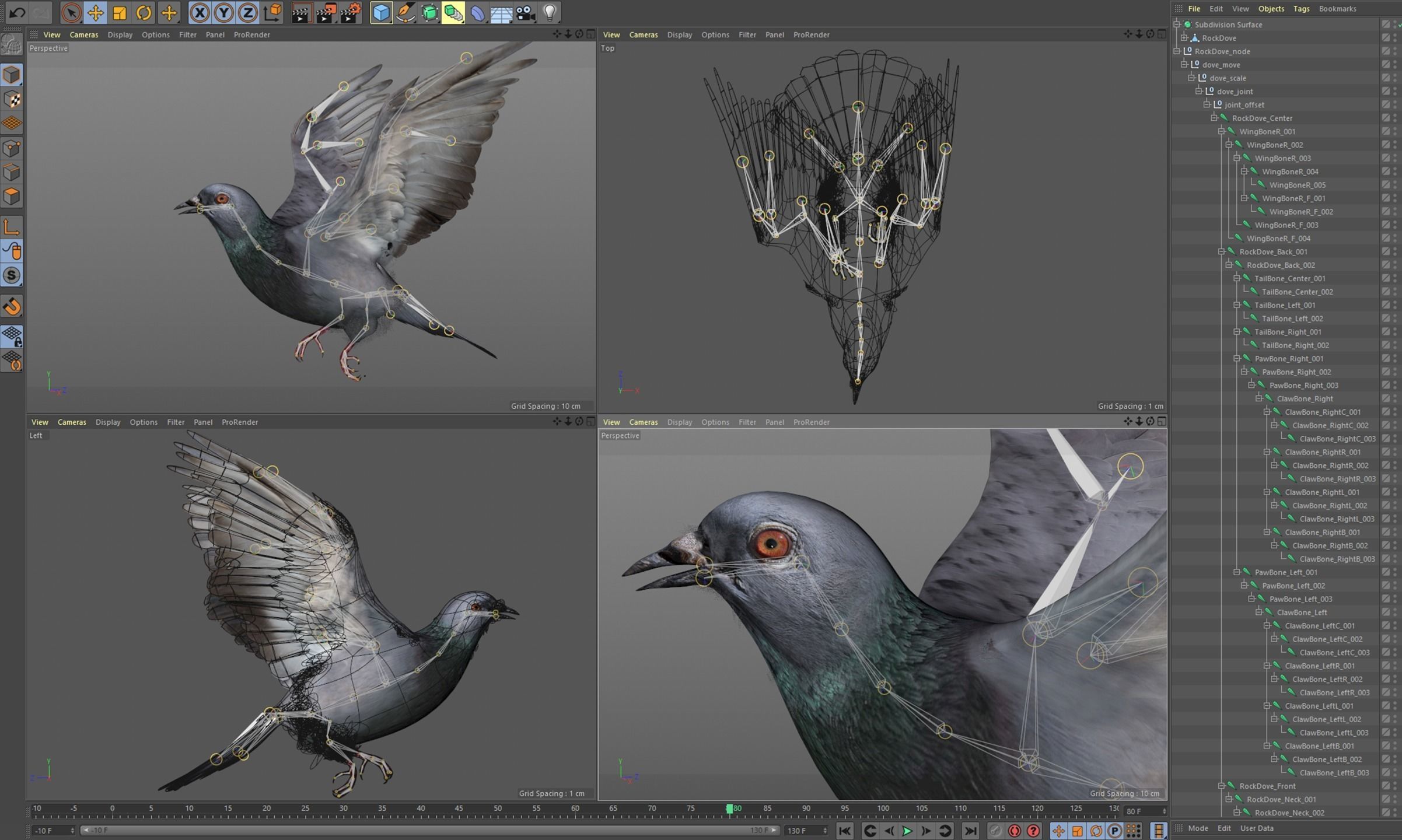Open the Tags menu in Object Manager

1301,9
